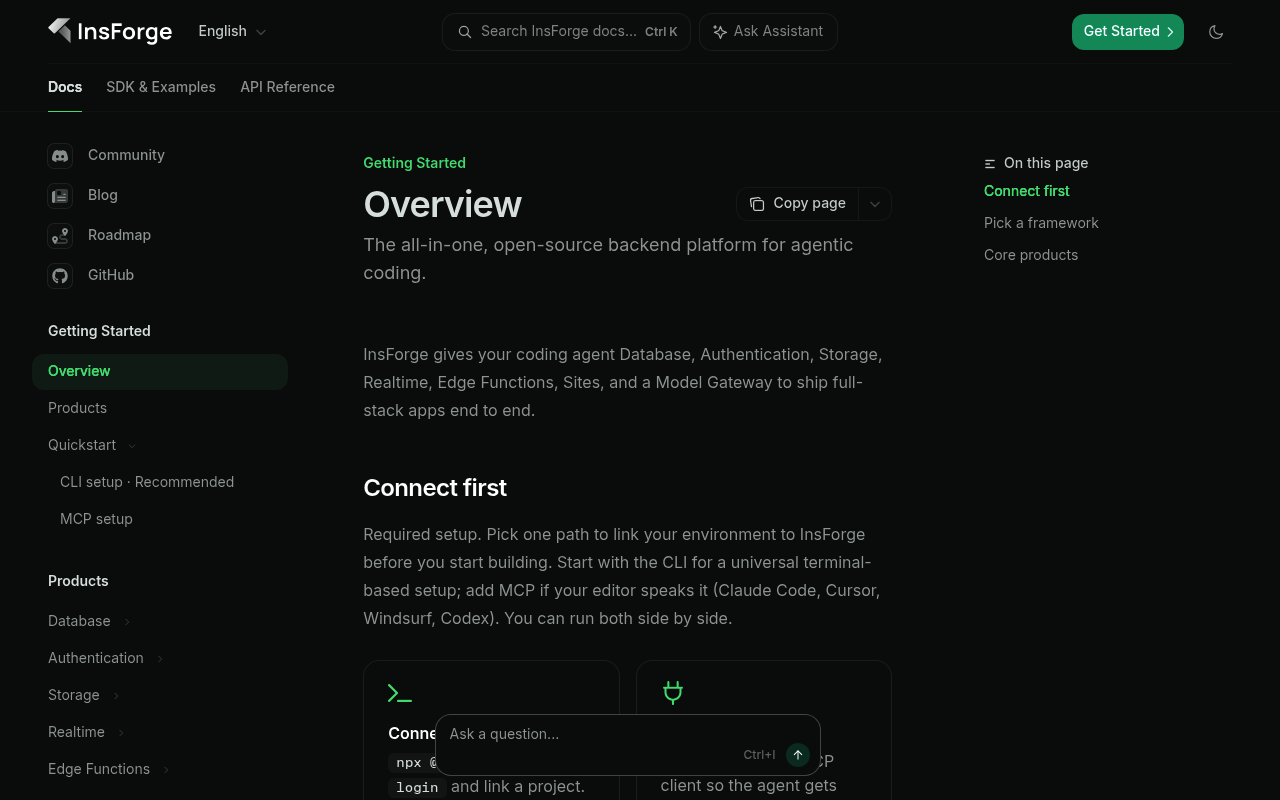Click the Quickstart sidebar label

click(82, 445)
